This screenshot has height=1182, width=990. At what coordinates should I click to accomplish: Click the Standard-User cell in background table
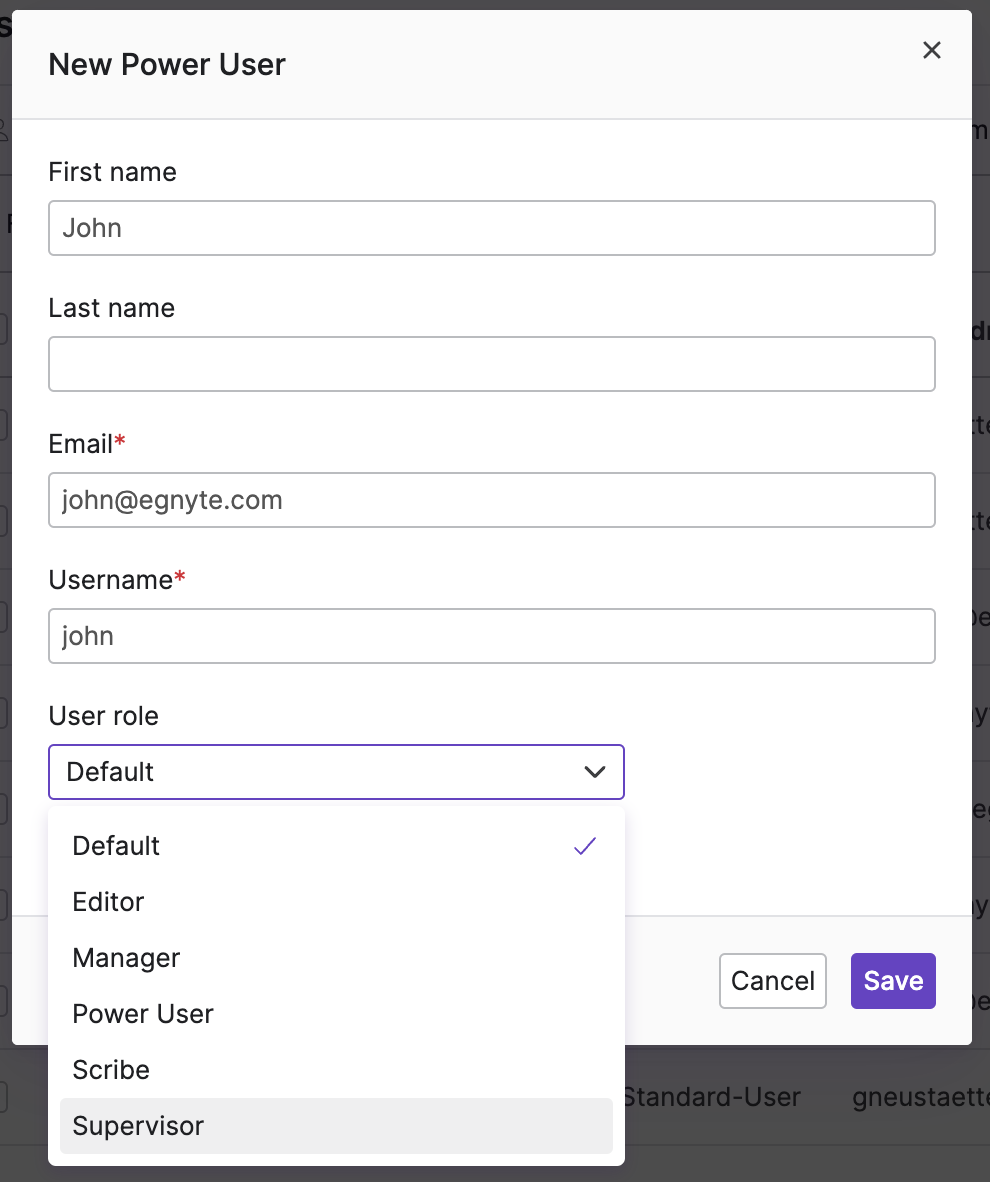pos(712,1097)
